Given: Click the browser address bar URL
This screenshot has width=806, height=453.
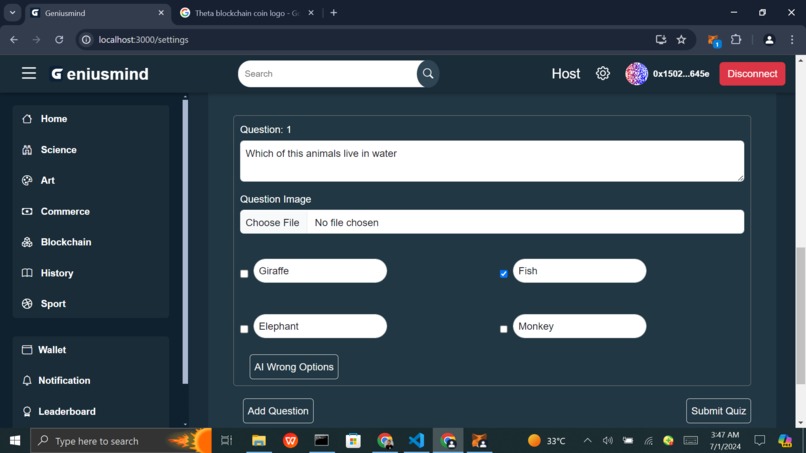Looking at the screenshot, I should pos(143,40).
